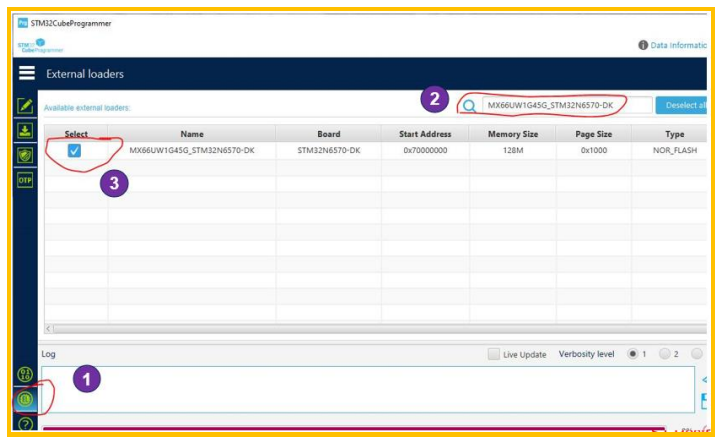Click the horizontal scrollbar track of loaders table

380,329
